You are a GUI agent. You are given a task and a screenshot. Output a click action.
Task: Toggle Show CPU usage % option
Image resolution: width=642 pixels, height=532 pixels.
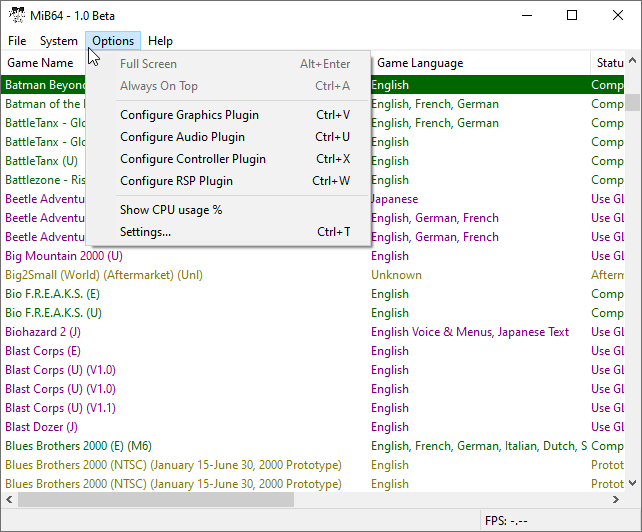[171, 210]
